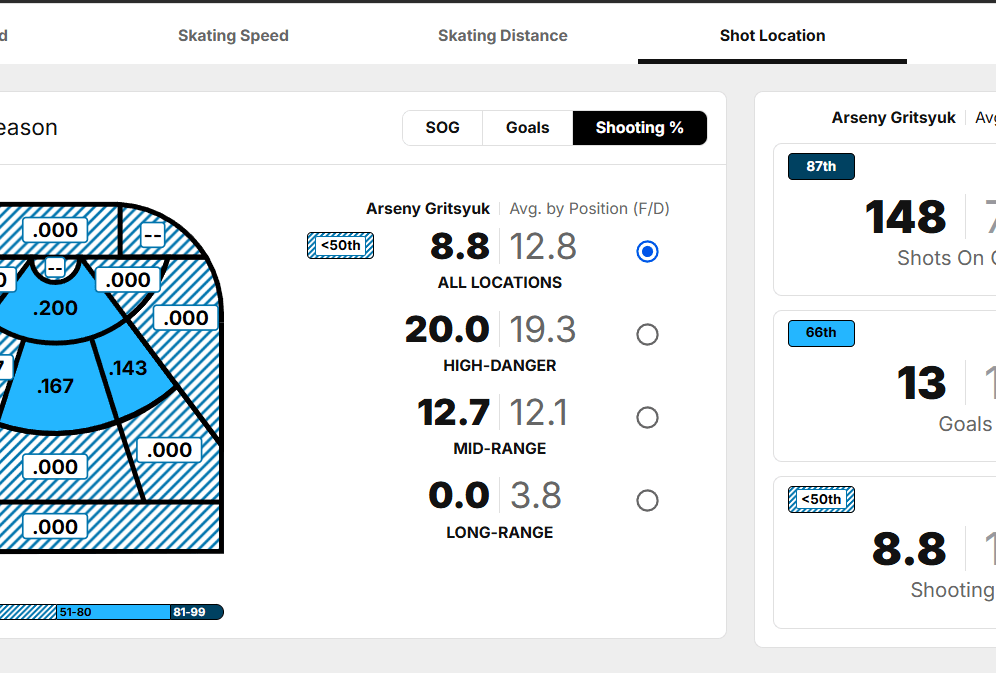Select the Long-Range radio option
This screenshot has height=673, width=996.
647,500
